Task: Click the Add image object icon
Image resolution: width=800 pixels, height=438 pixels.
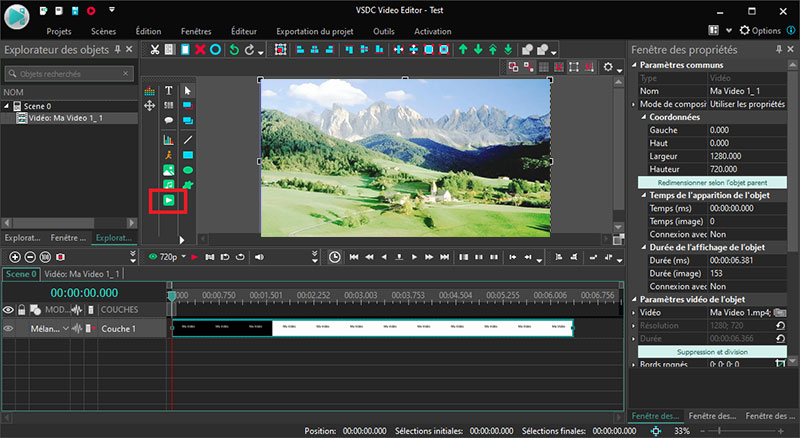Action: (168, 170)
